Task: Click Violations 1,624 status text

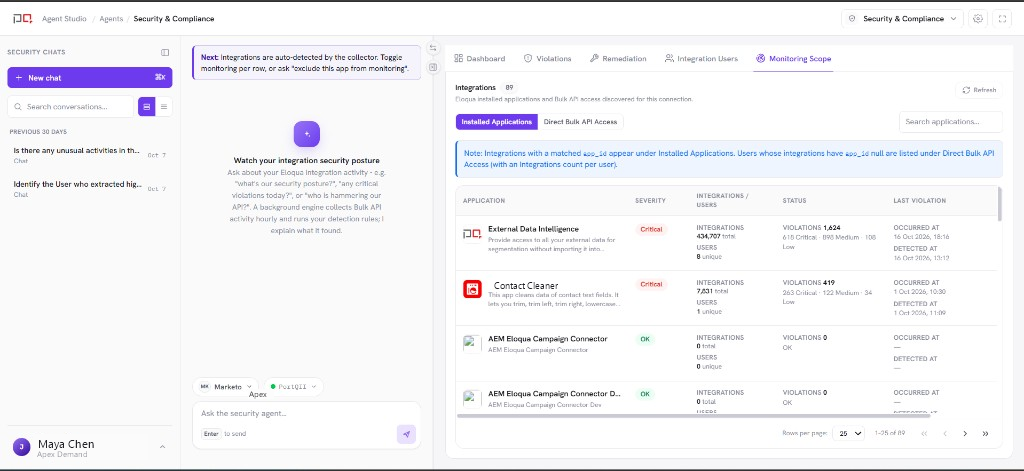Action: pyautogui.click(x=811, y=227)
